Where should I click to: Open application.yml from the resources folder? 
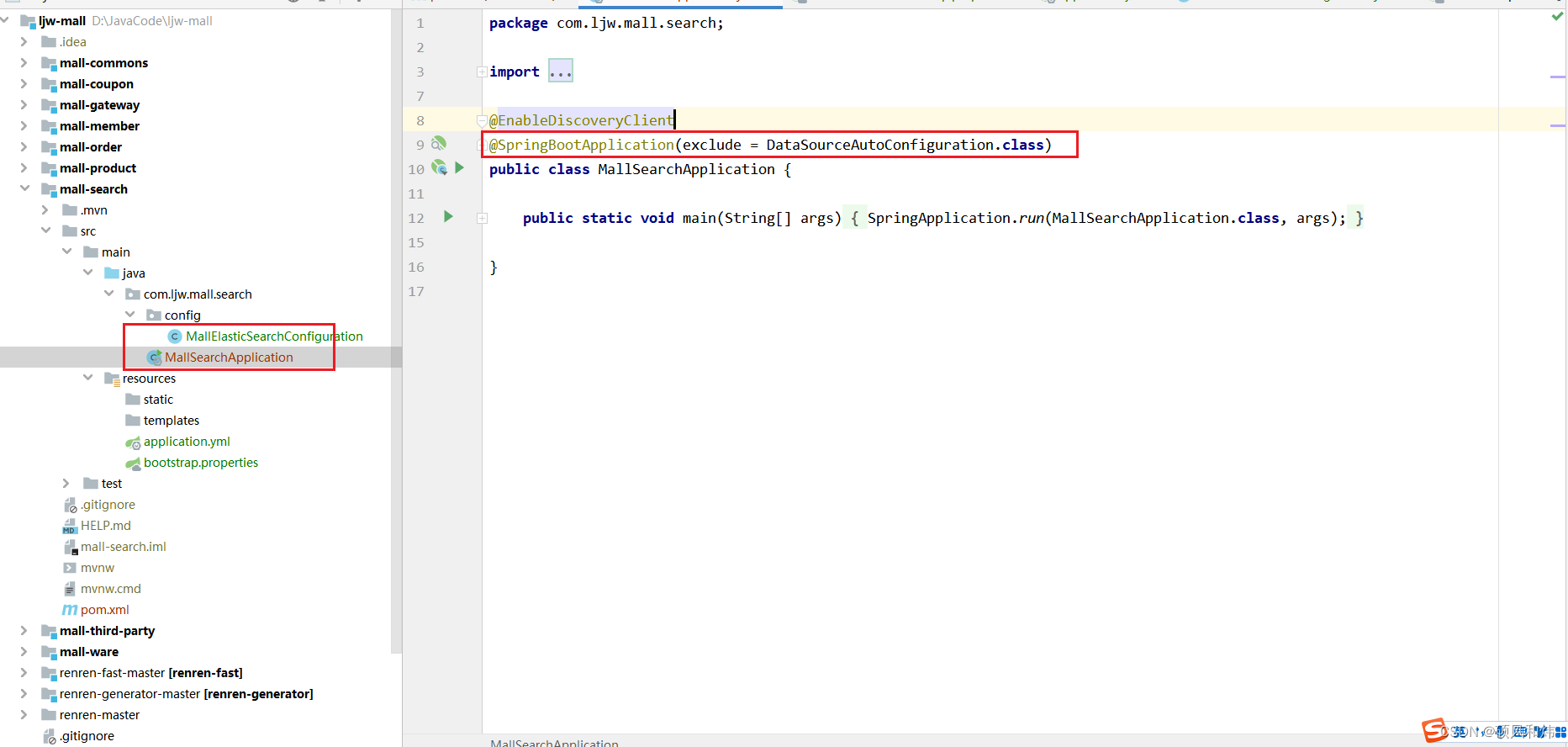187,442
